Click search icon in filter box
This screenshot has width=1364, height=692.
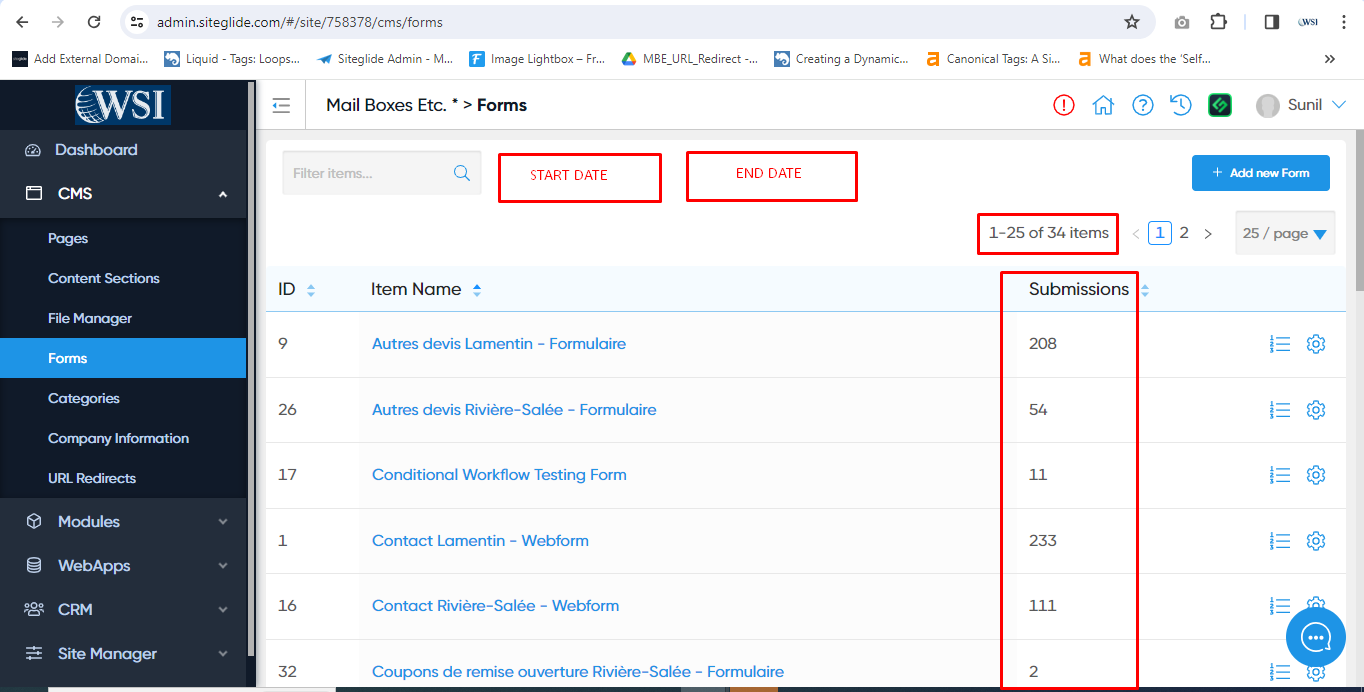[462, 173]
